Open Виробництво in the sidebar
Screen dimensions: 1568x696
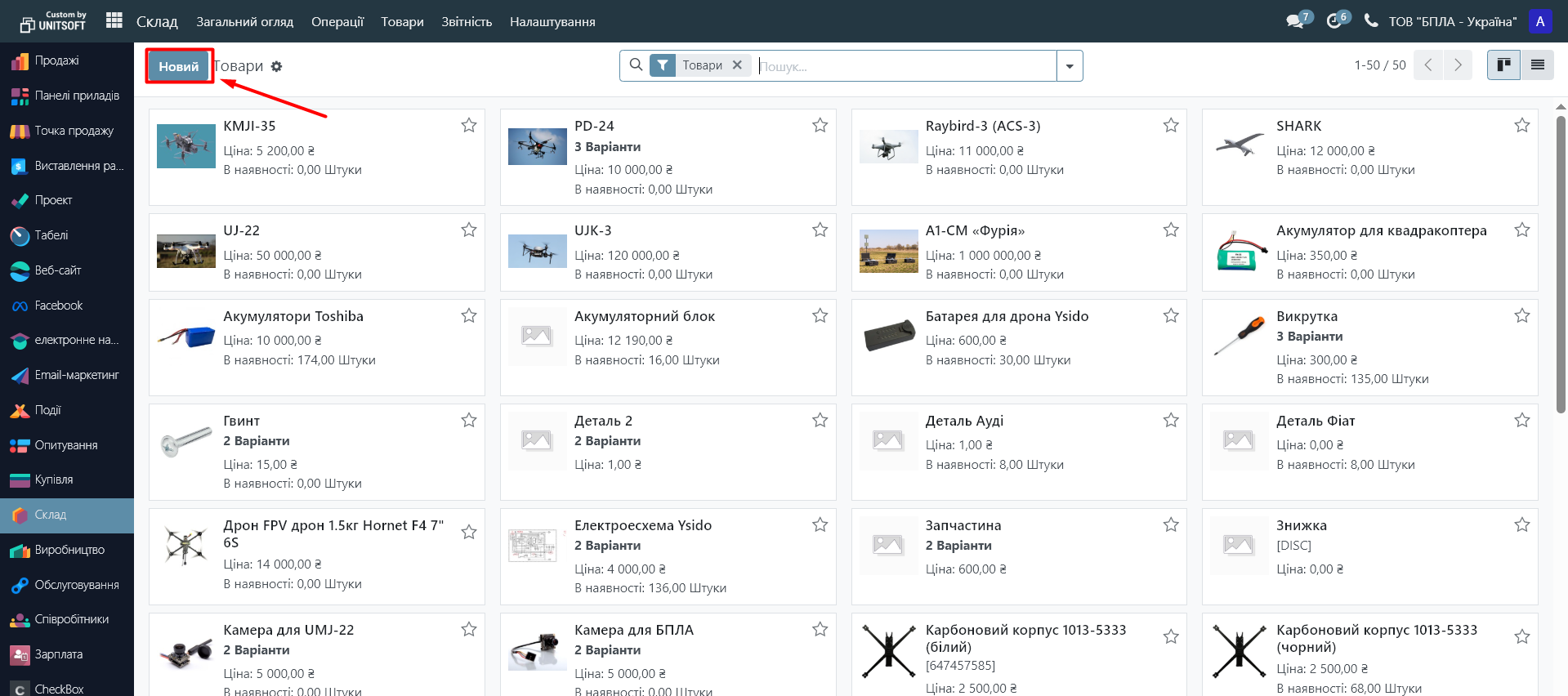69,550
